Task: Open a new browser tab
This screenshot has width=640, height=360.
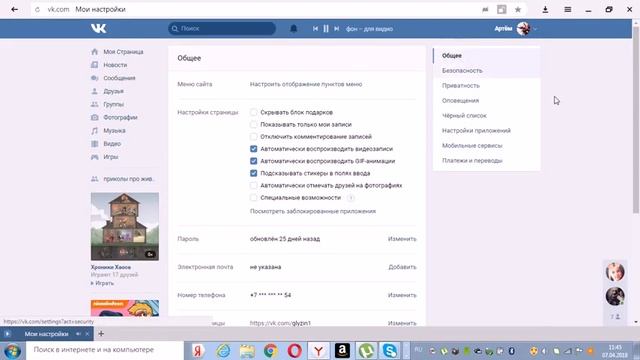Action: pyautogui.click(x=101, y=334)
